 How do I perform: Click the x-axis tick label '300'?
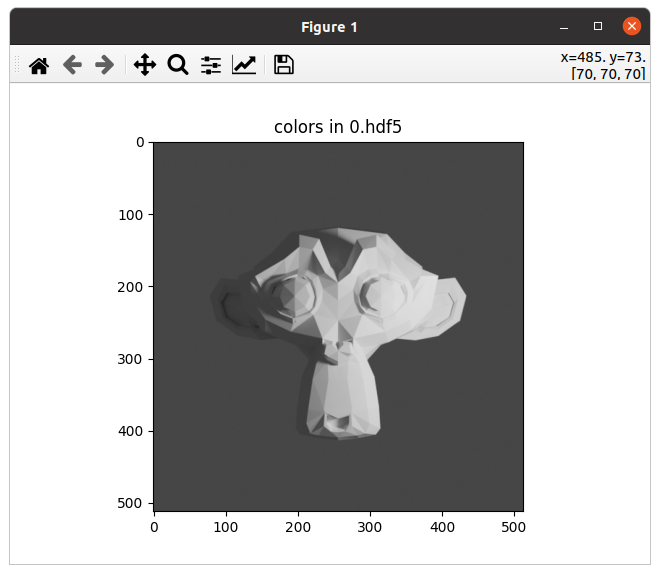click(370, 527)
